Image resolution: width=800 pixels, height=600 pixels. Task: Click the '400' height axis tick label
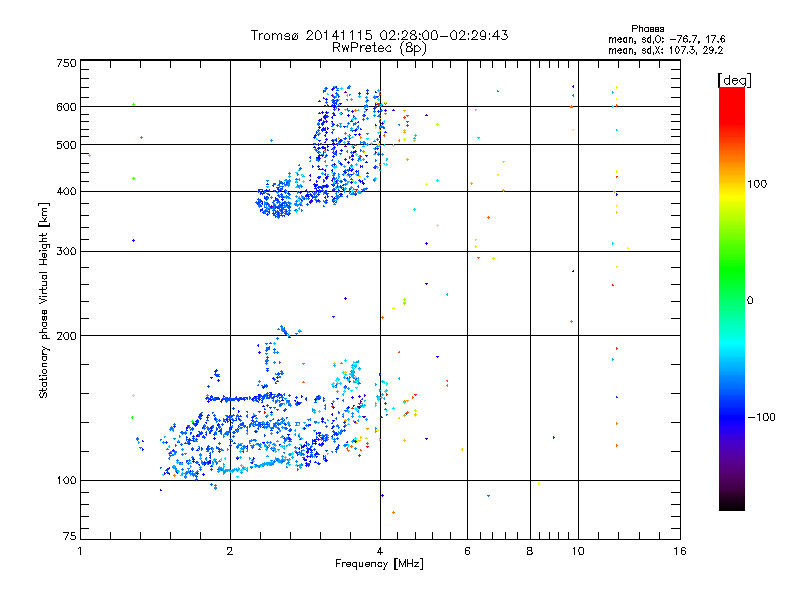click(66, 192)
